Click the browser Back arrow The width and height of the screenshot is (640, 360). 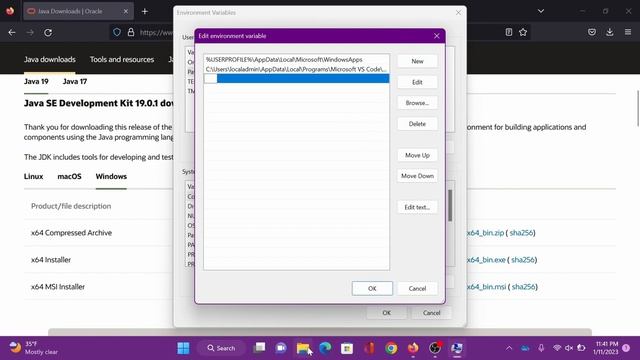pyautogui.click(x=12, y=32)
